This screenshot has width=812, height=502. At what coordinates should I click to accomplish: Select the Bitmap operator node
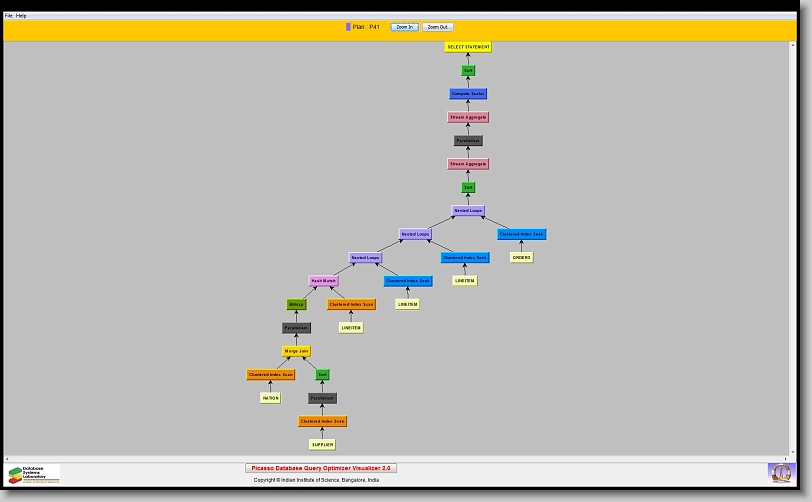pyautogui.click(x=296, y=304)
